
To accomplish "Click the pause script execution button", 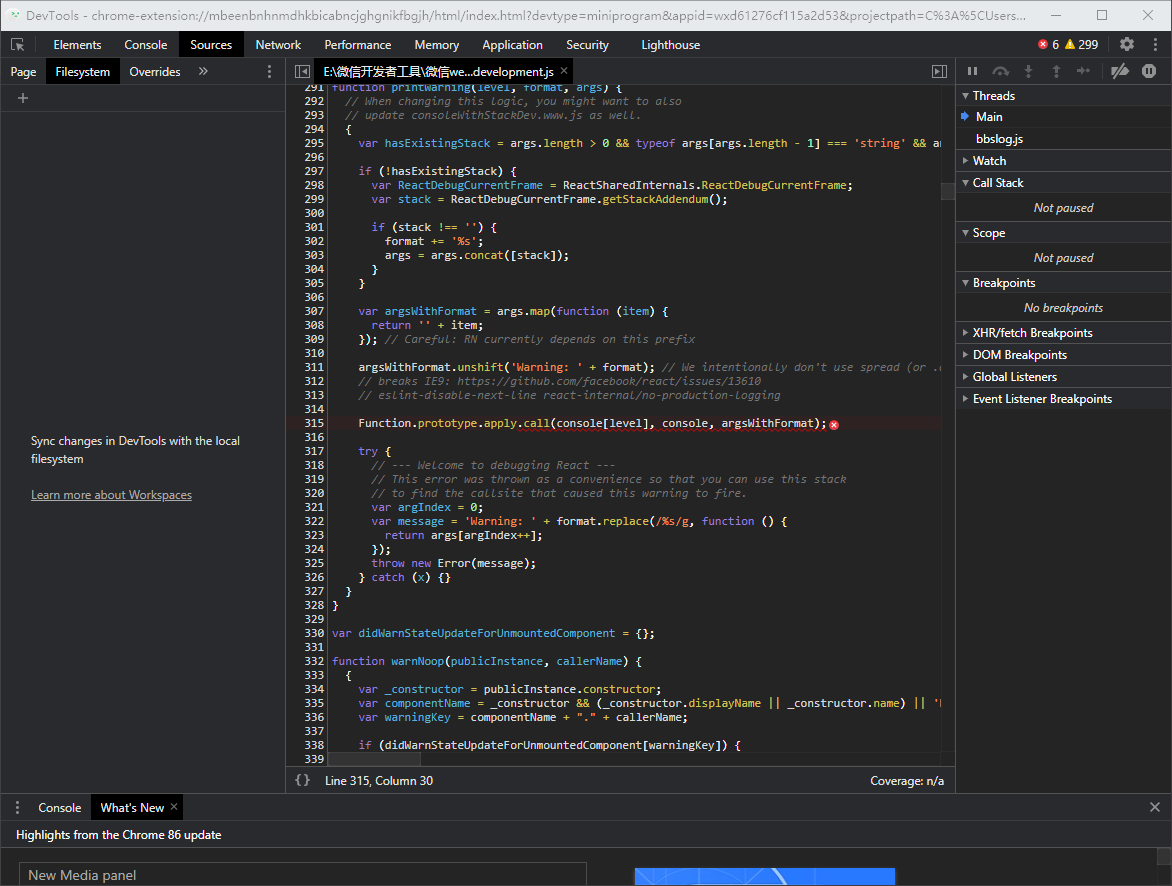I will 972,71.
